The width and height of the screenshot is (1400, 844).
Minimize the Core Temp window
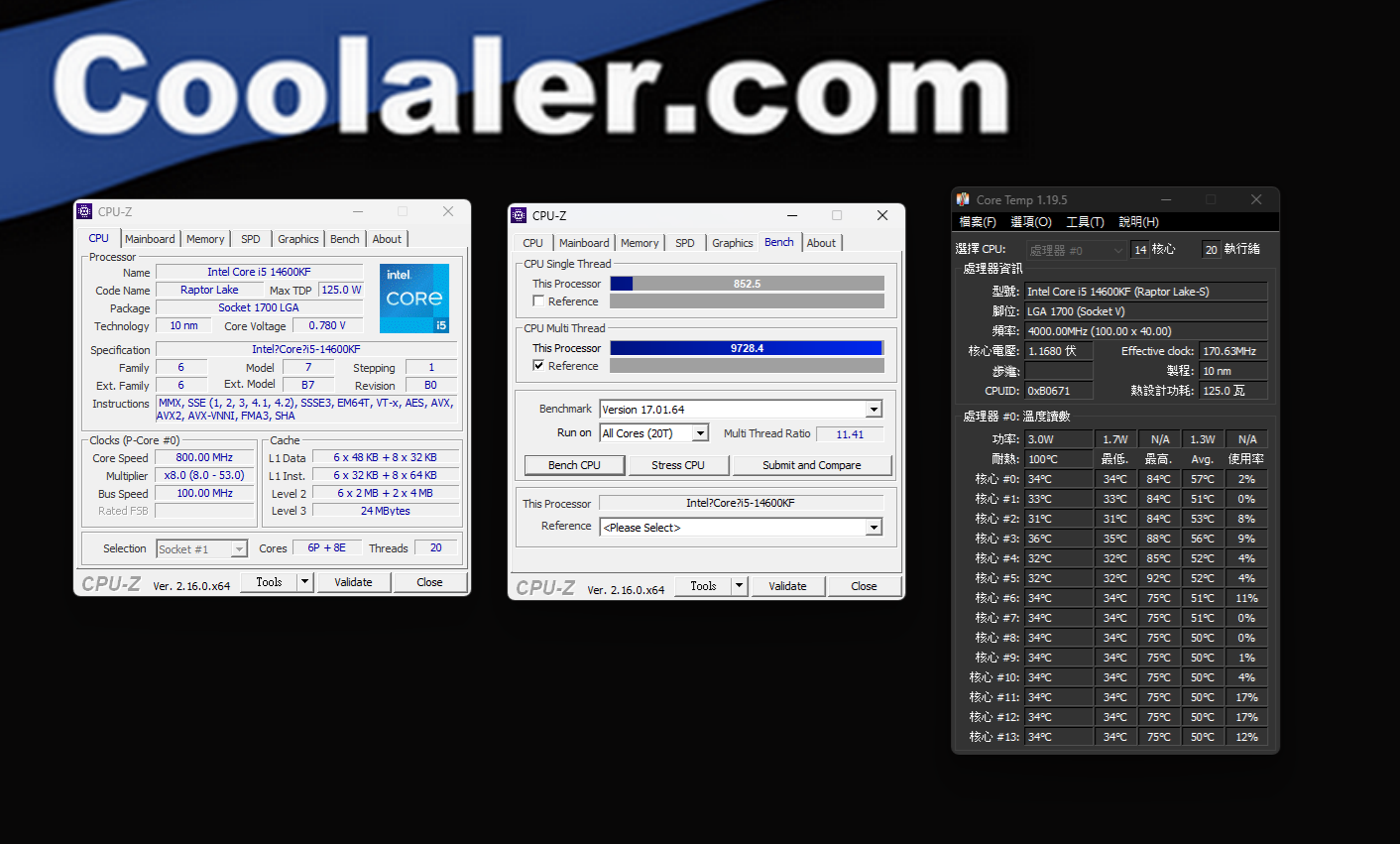[1166, 199]
